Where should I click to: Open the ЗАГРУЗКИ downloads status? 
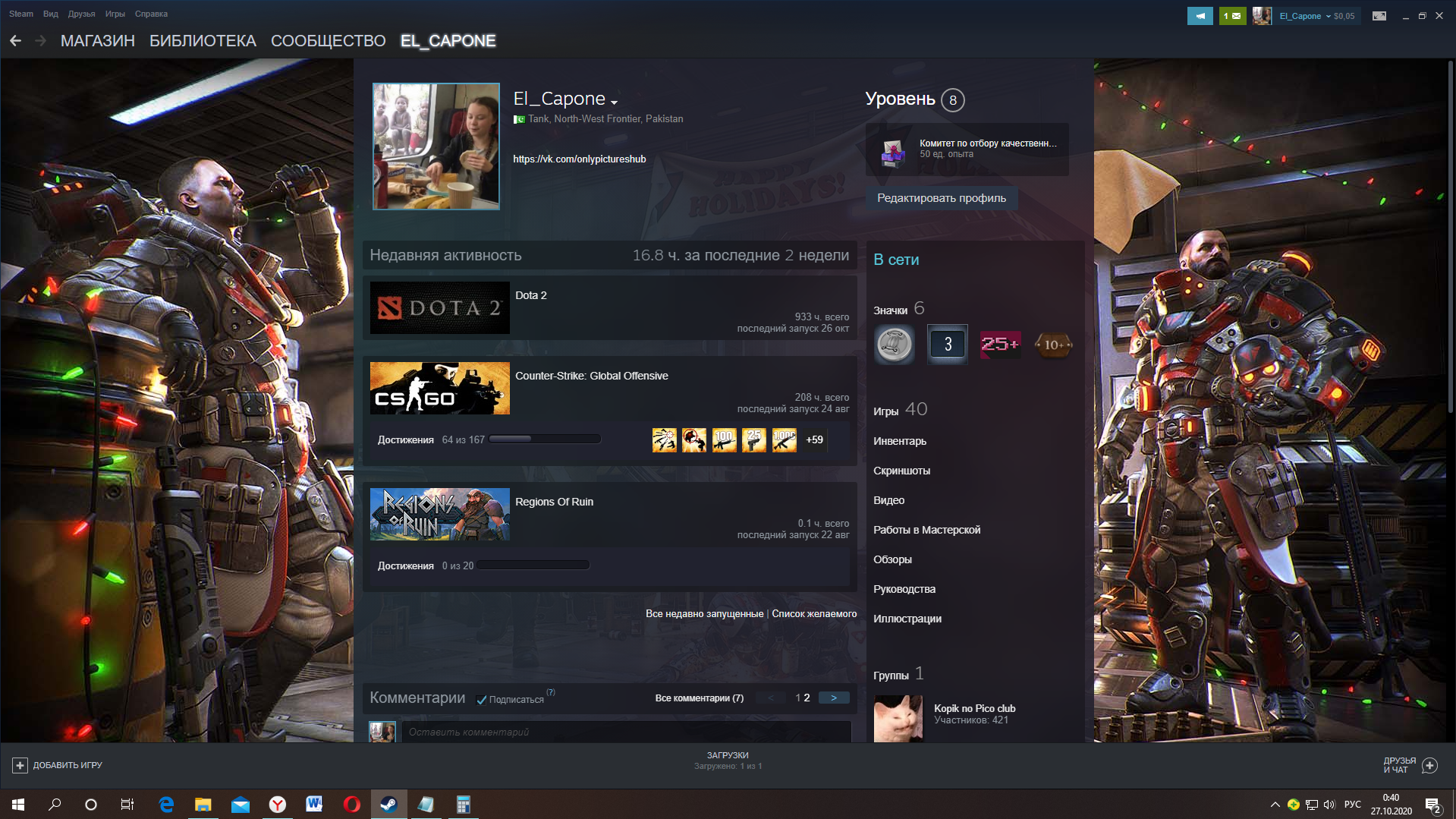(728, 761)
